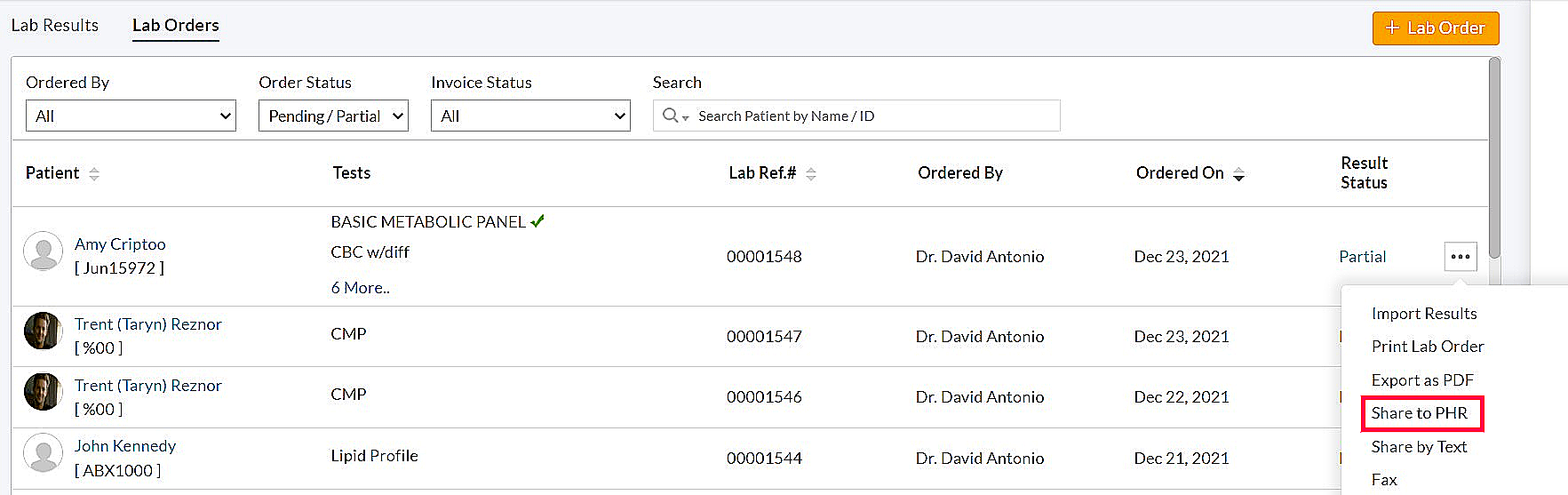Click Trent Reznor's photo for order 00001547
The image size is (1568, 495).
point(43,331)
